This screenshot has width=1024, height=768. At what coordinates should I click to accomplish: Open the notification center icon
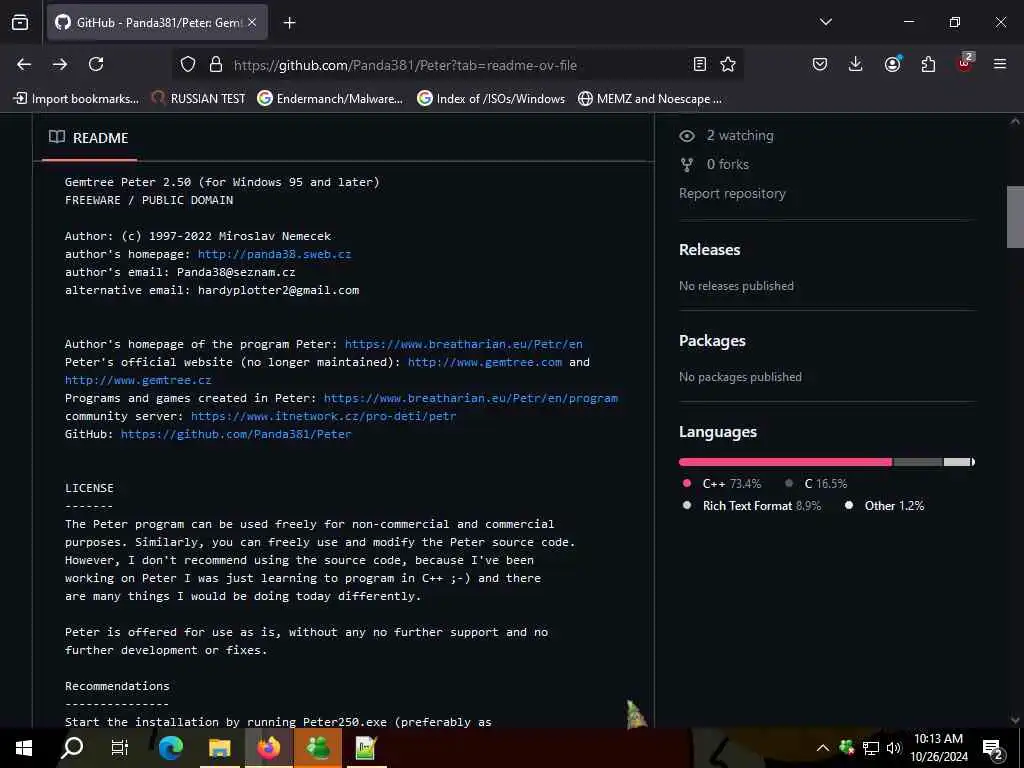993,748
